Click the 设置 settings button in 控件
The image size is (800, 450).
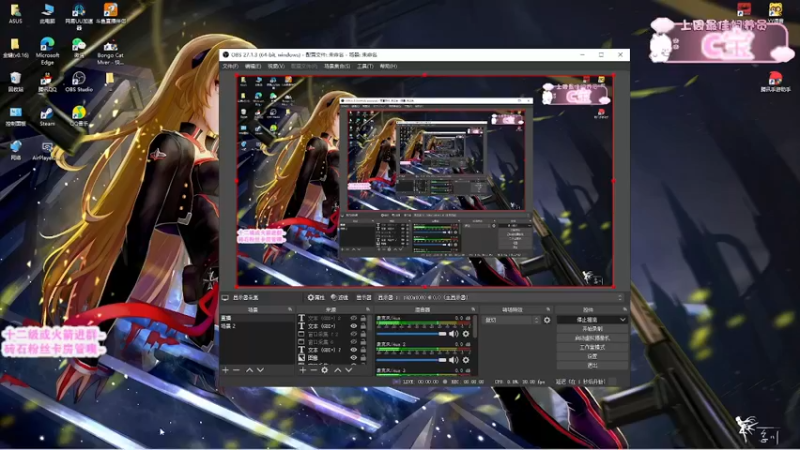pyautogui.click(x=592, y=357)
